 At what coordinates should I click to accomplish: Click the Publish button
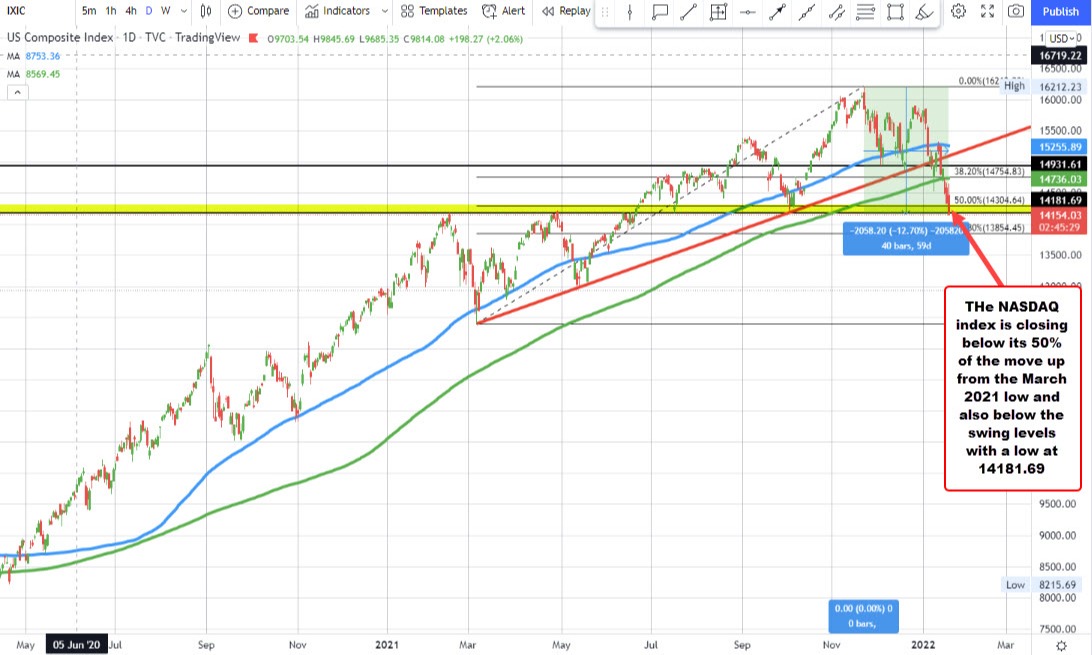(1061, 11)
